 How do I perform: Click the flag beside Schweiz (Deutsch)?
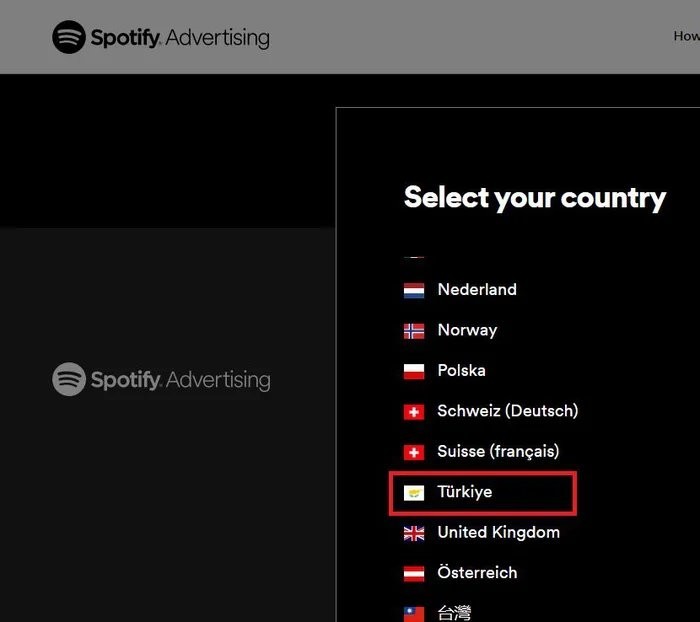[414, 412]
